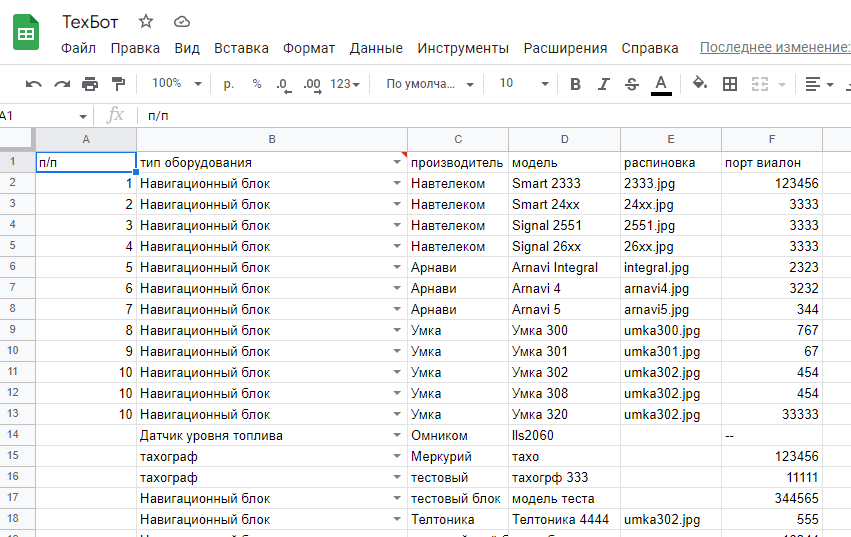Select cell Умка 308
Screen dimensions: 851x537
(564, 394)
